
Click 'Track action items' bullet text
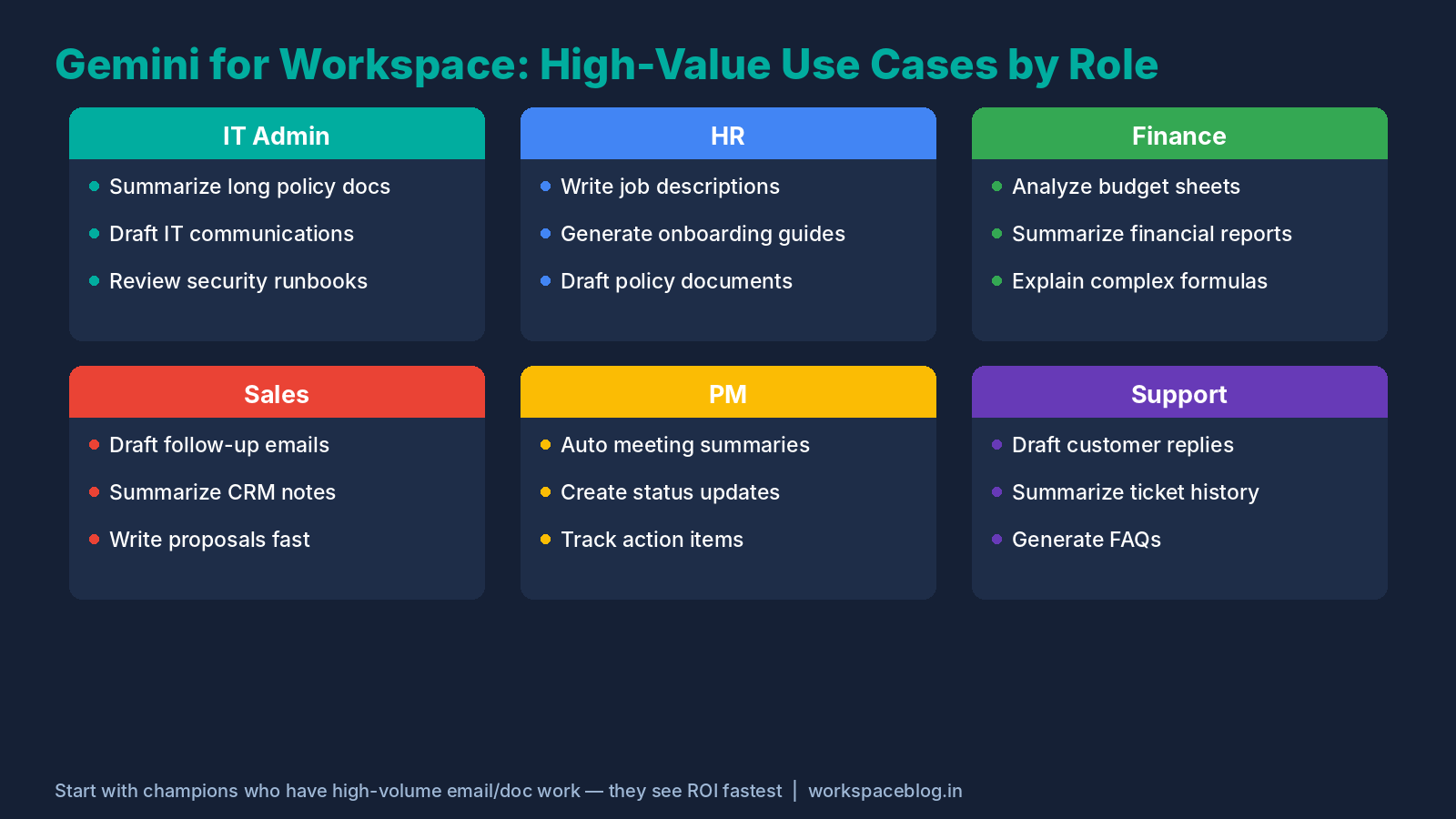click(x=652, y=540)
